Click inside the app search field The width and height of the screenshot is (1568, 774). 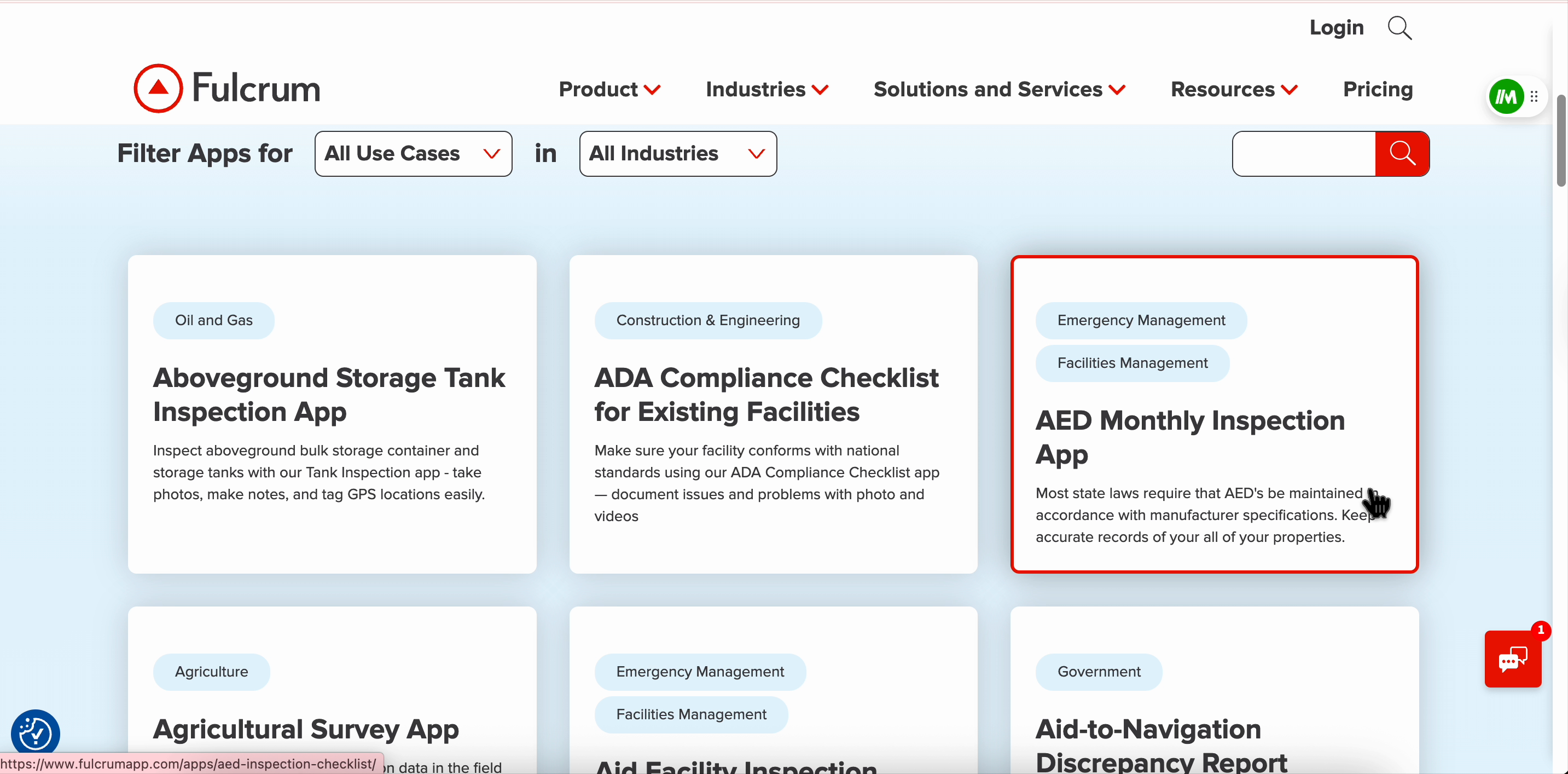[1303, 153]
